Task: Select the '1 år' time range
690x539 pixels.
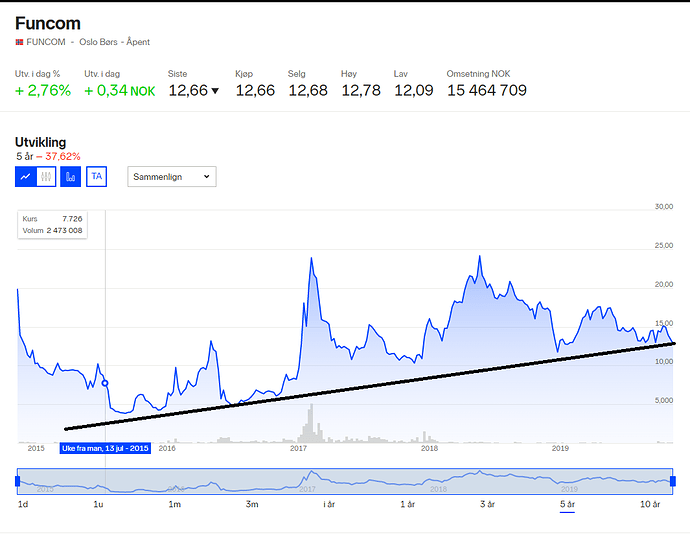Action: pos(407,504)
